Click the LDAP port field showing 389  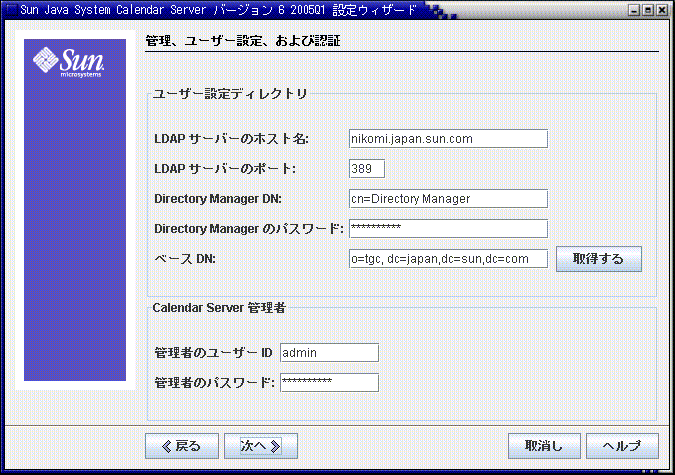367,168
